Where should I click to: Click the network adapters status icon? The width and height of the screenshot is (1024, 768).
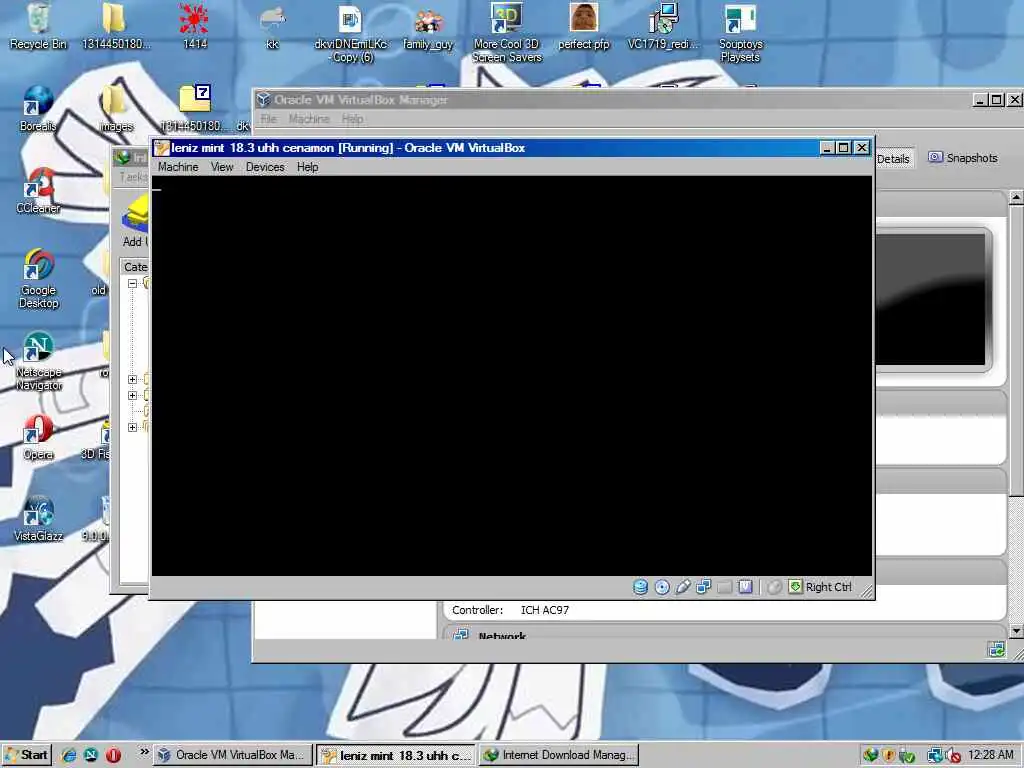pyautogui.click(x=703, y=587)
